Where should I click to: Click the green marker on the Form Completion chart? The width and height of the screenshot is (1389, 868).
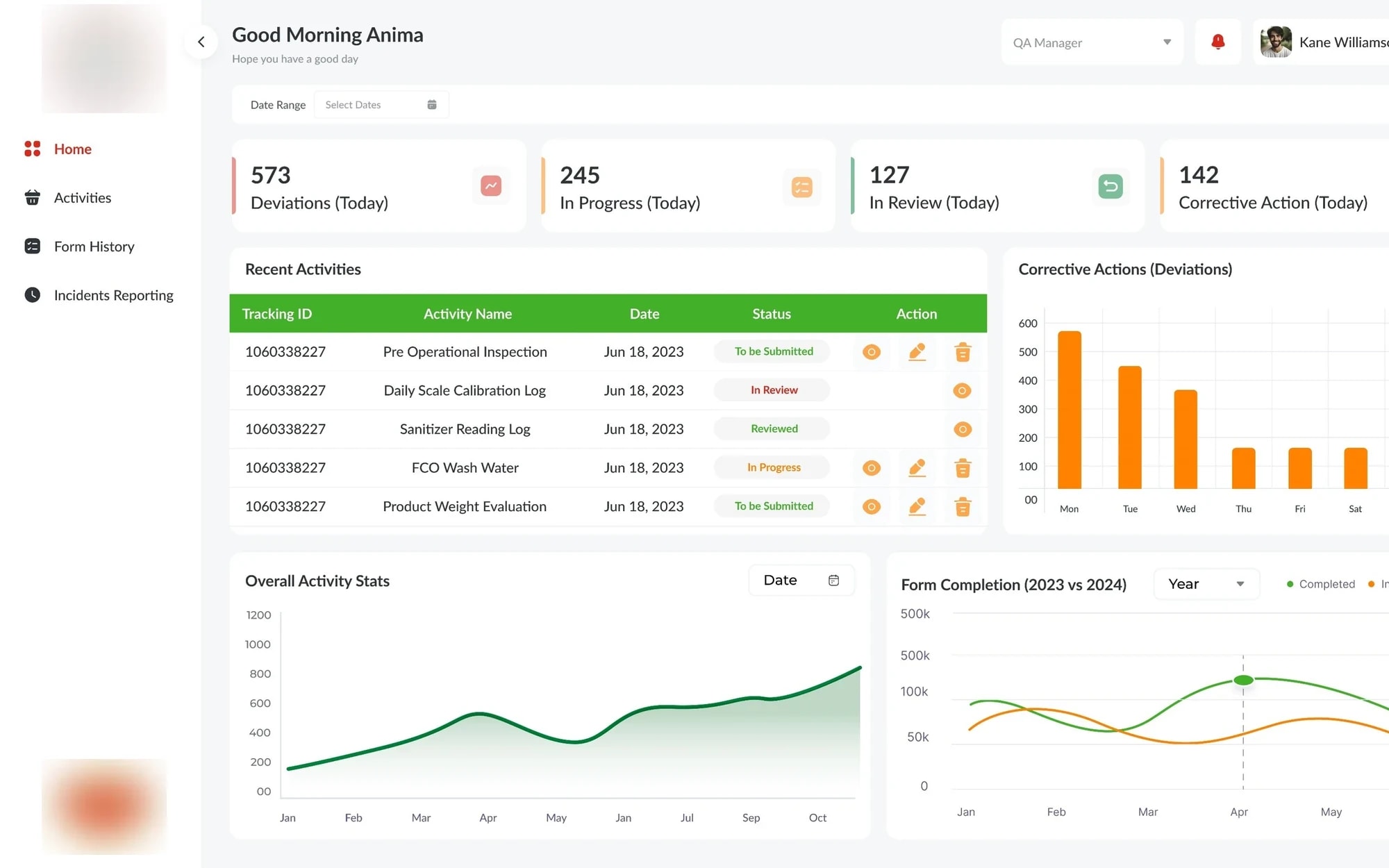tap(1243, 680)
